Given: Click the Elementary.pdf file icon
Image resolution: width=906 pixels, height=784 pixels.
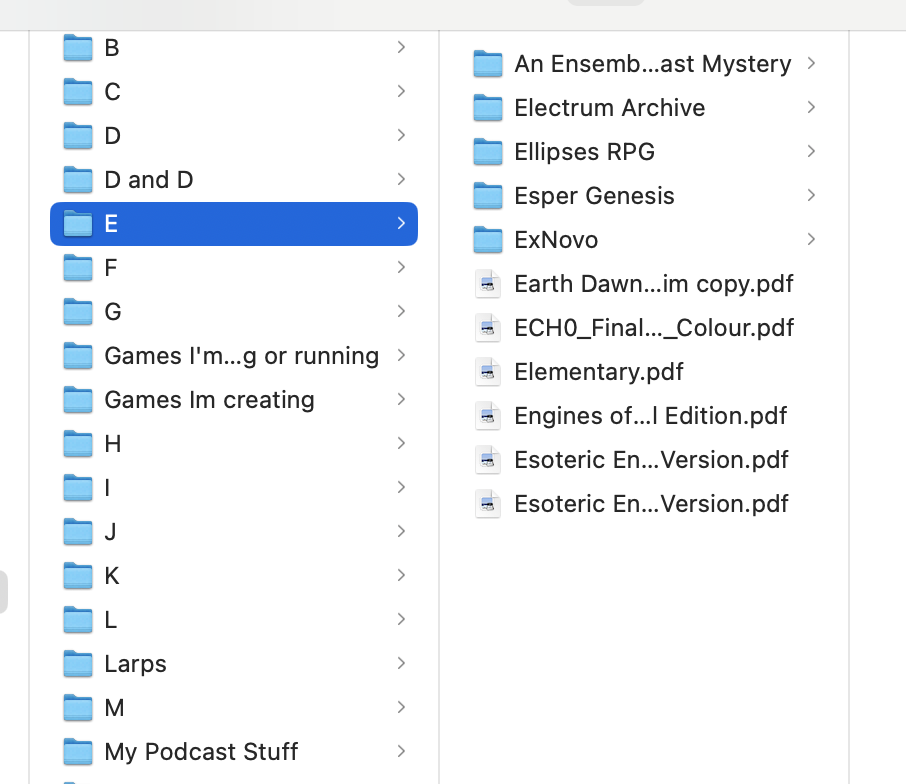Looking at the screenshot, I should click(x=488, y=372).
